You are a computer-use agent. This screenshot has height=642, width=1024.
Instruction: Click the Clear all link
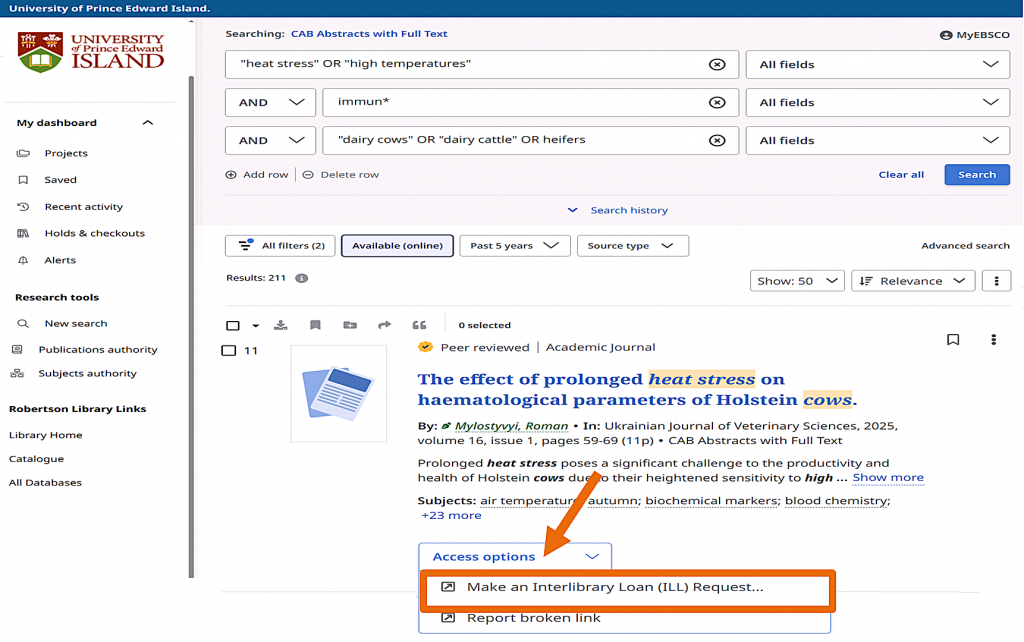pyautogui.click(x=900, y=174)
